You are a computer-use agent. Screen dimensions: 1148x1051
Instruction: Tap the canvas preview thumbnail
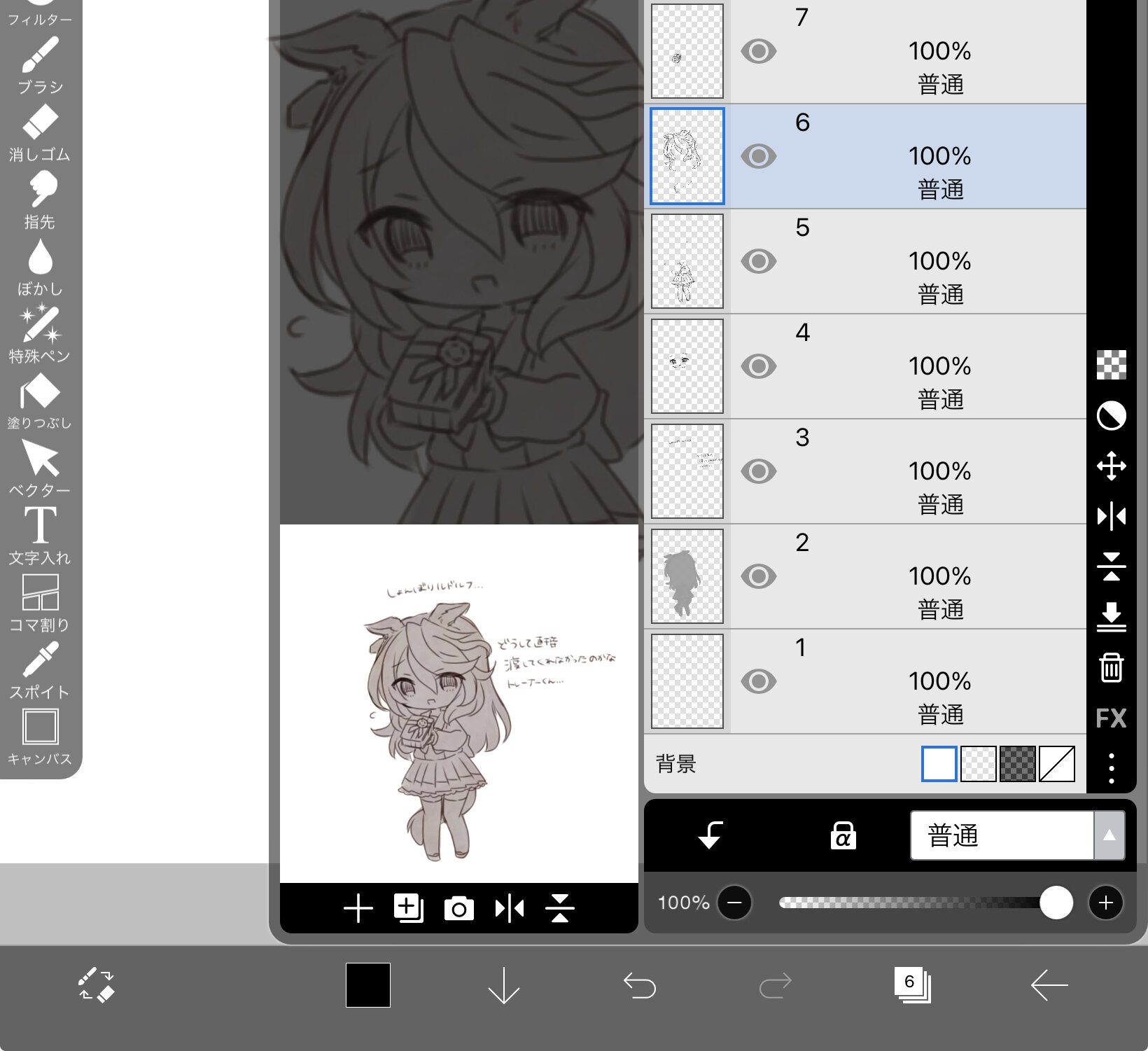[x=459, y=704]
